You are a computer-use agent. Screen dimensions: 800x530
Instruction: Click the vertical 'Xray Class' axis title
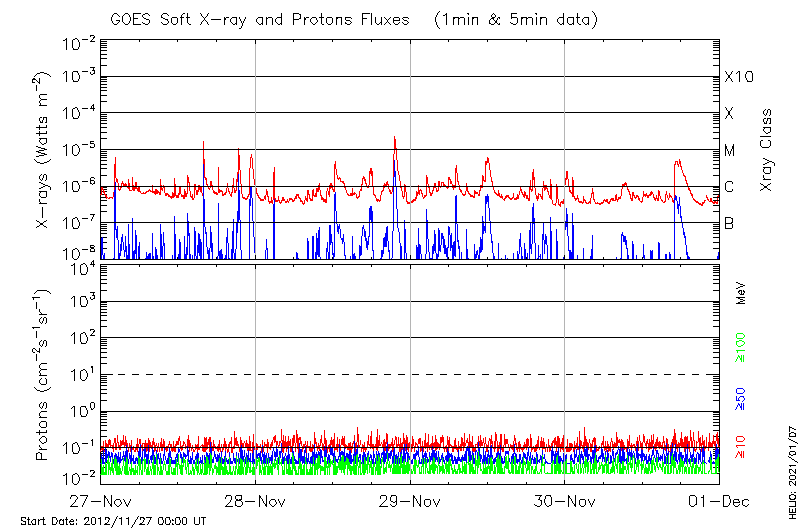click(x=766, y=151)
